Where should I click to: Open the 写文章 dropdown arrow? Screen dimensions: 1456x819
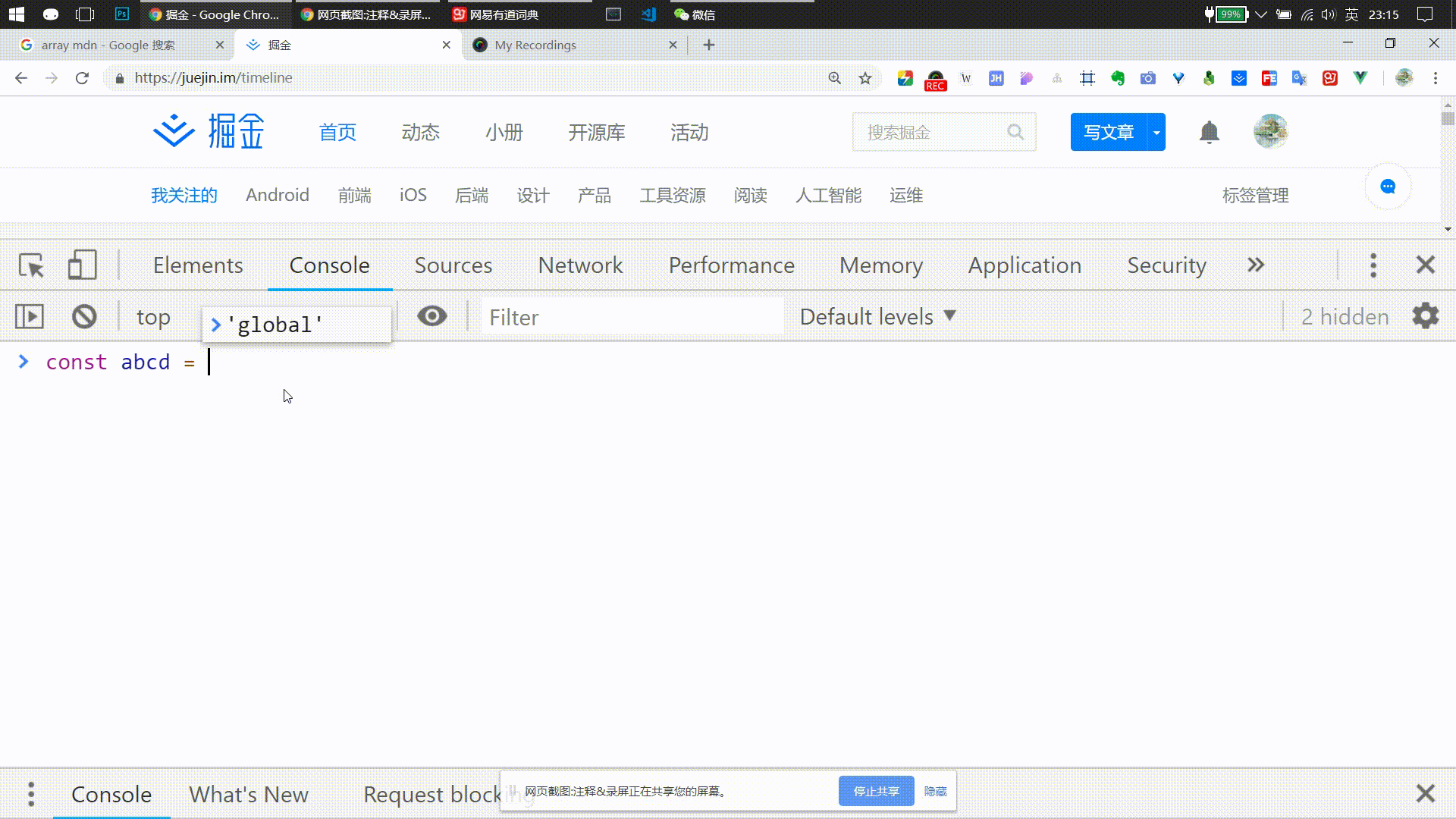[x=1156, y=133]
